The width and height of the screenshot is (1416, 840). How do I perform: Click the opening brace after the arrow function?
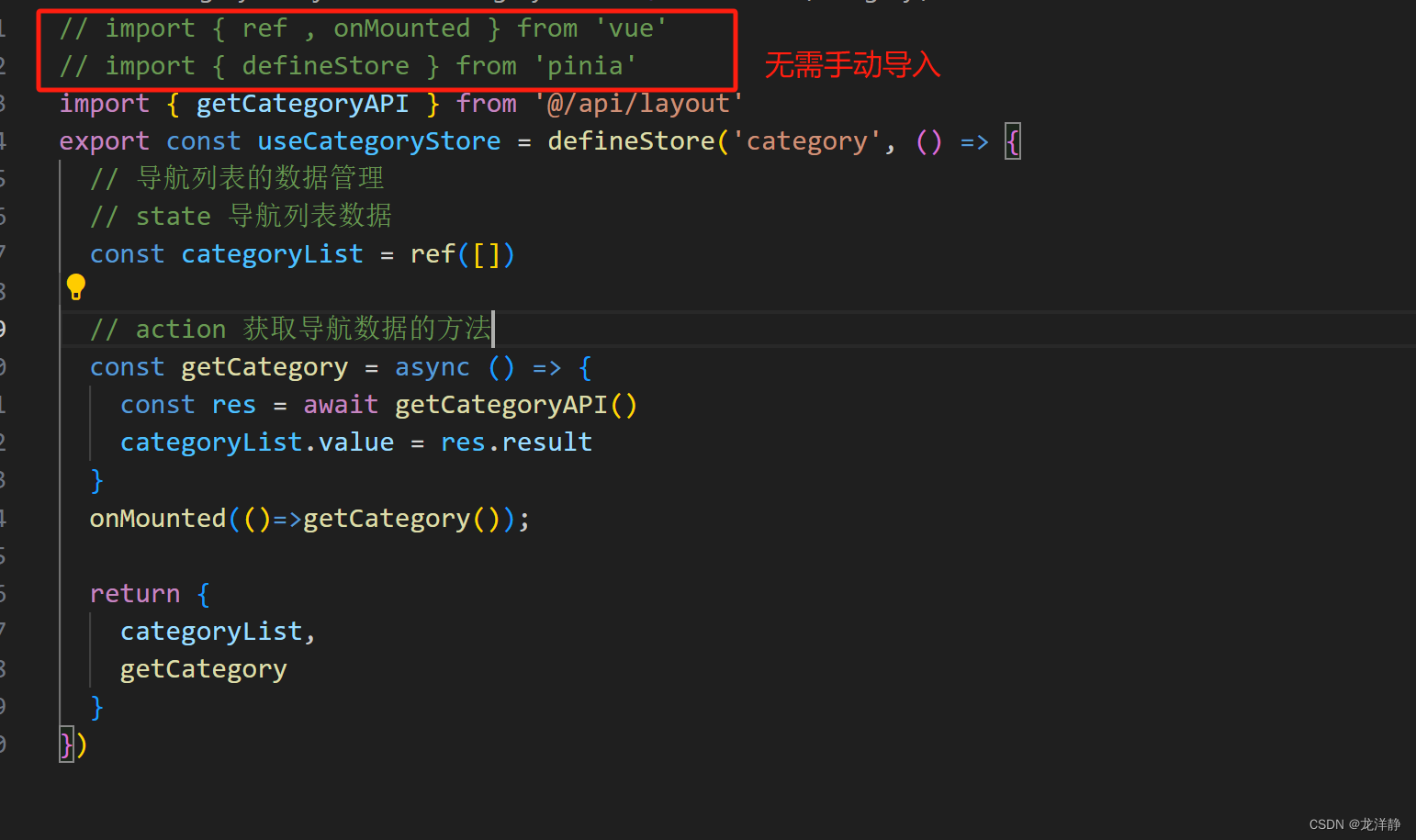[x=1011, y=140]
